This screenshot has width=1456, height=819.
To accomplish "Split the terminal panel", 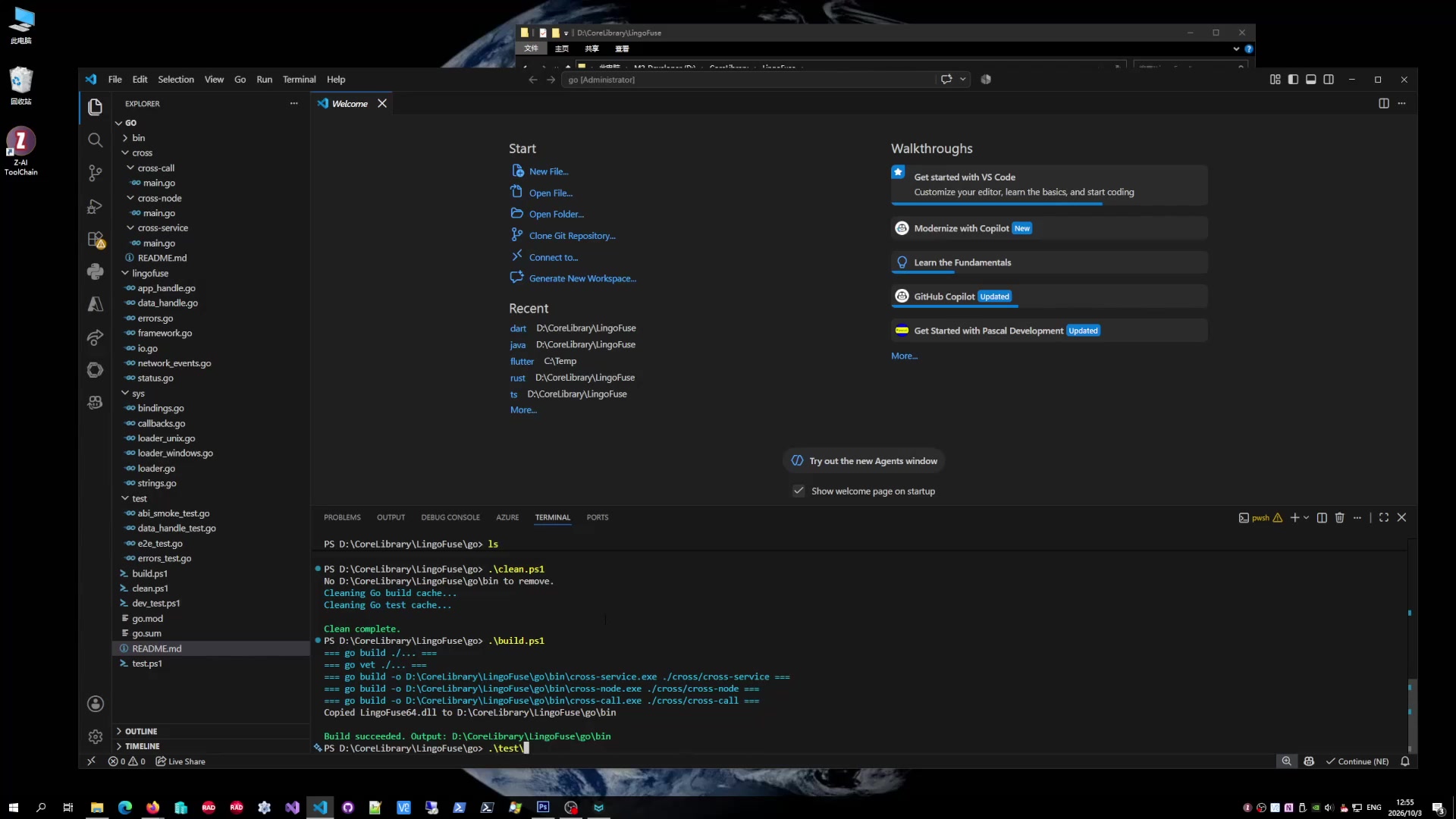I will point(1322,518).
